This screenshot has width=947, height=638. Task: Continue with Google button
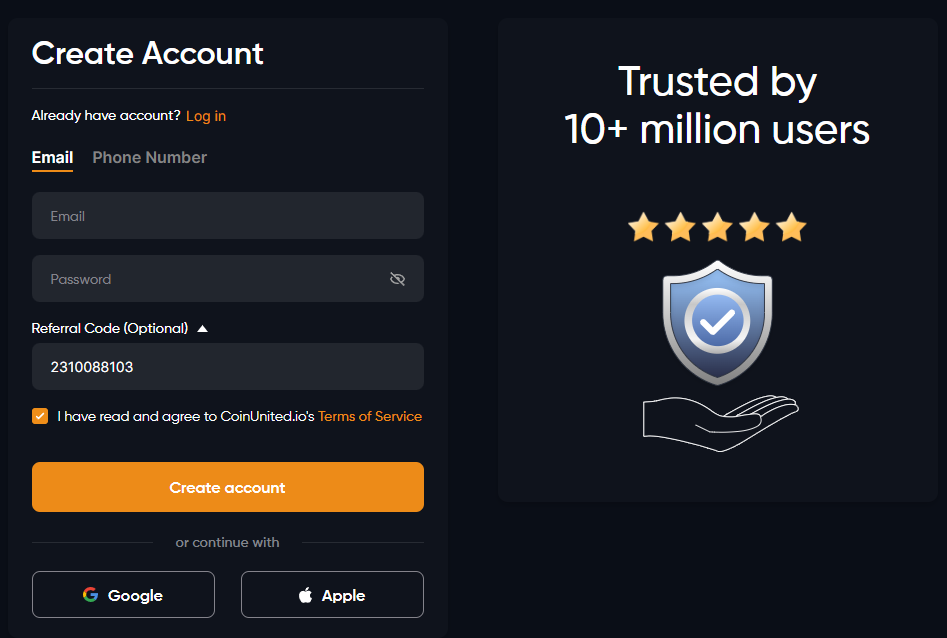coord(123,594)
